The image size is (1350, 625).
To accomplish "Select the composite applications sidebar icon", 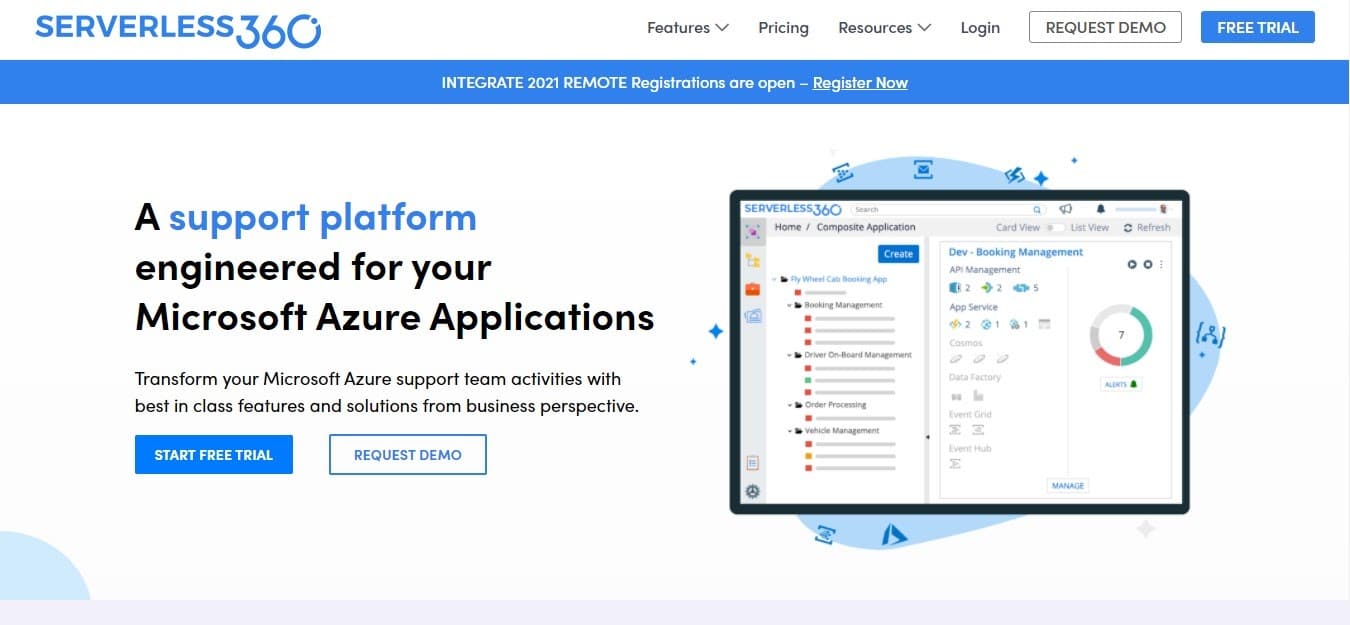I will [753, 231].
